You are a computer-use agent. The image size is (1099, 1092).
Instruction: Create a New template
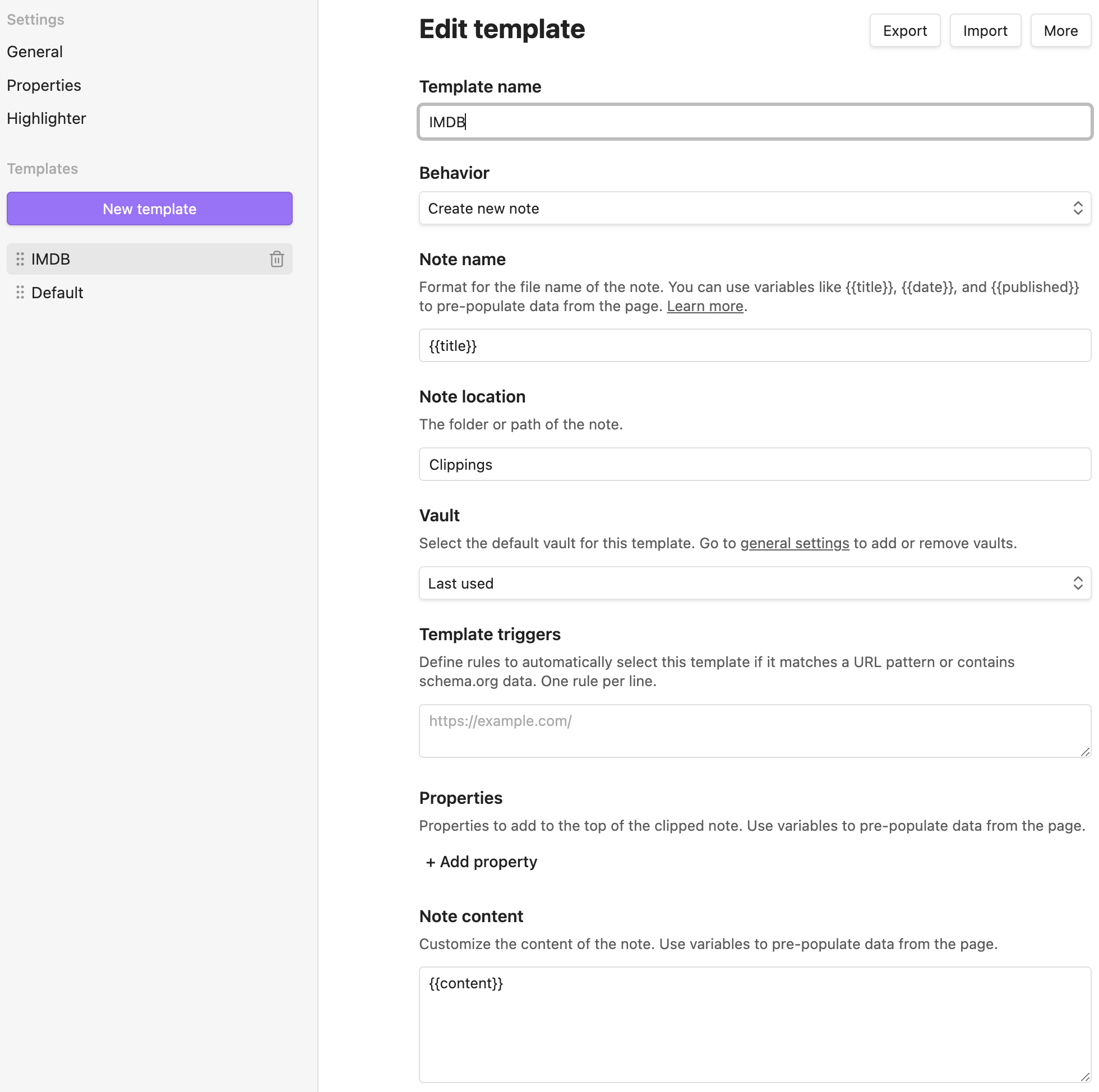pos(150,208)
